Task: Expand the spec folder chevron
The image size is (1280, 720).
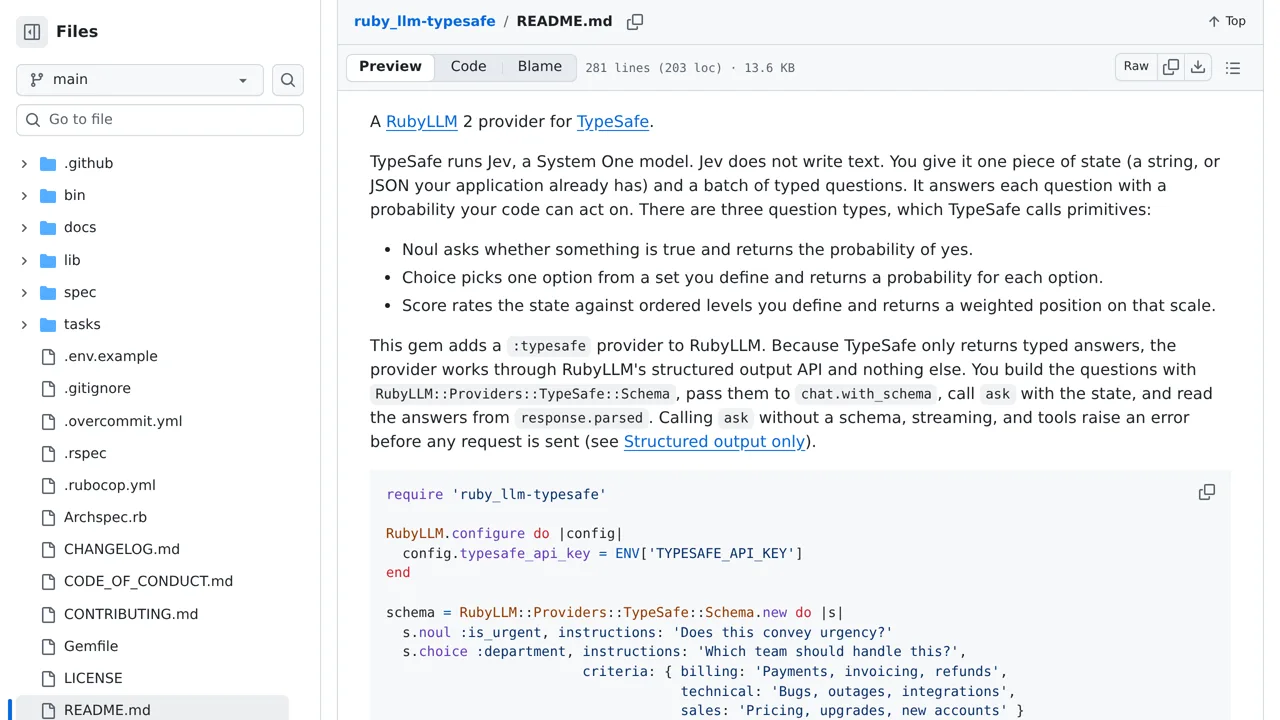Action: coord(24,292)
